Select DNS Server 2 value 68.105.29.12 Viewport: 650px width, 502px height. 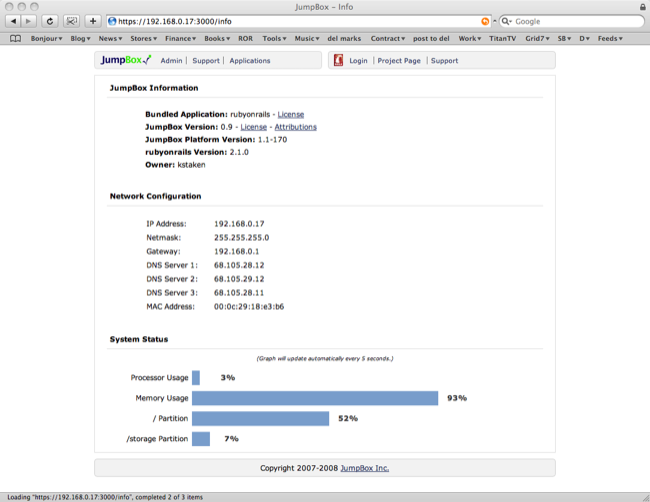tap(239, 279)
